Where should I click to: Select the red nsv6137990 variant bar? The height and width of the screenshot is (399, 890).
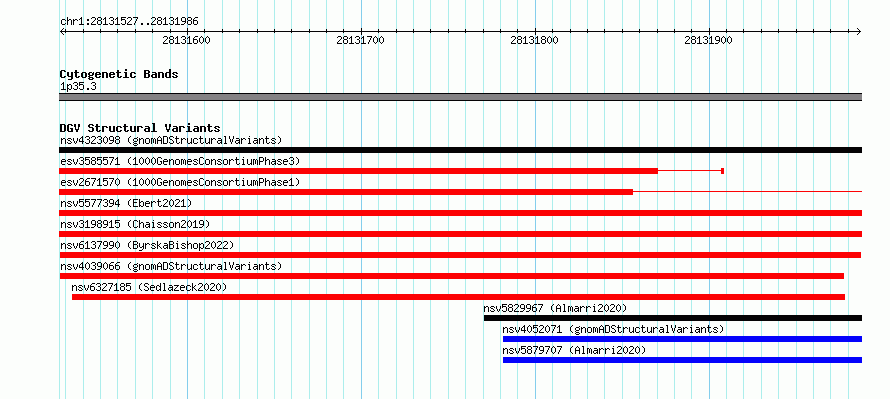(x=460, y=255)
